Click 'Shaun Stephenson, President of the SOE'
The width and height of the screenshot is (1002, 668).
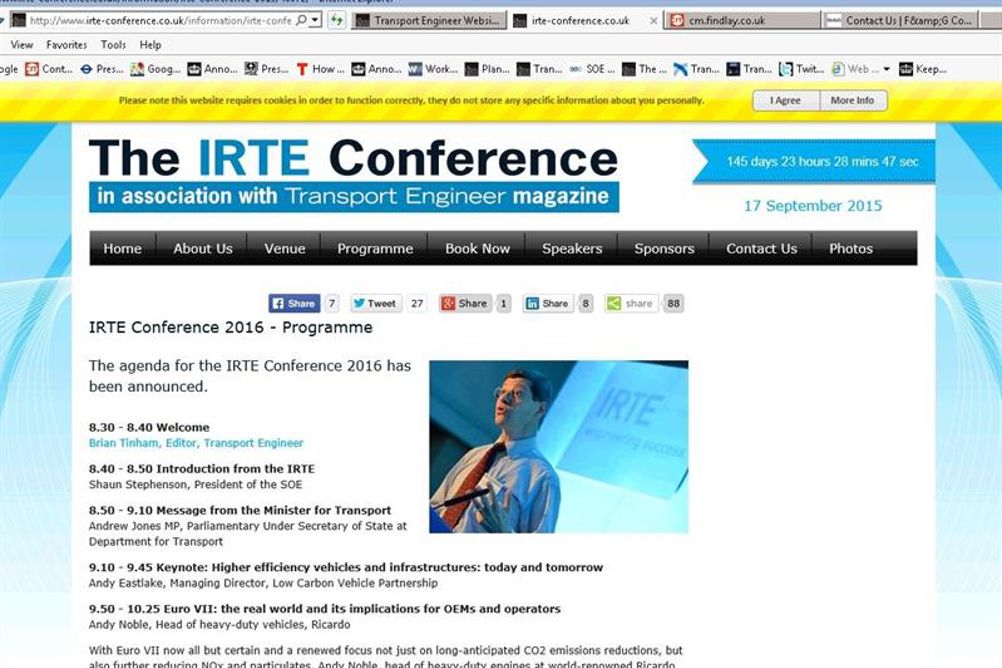[196, 485]
